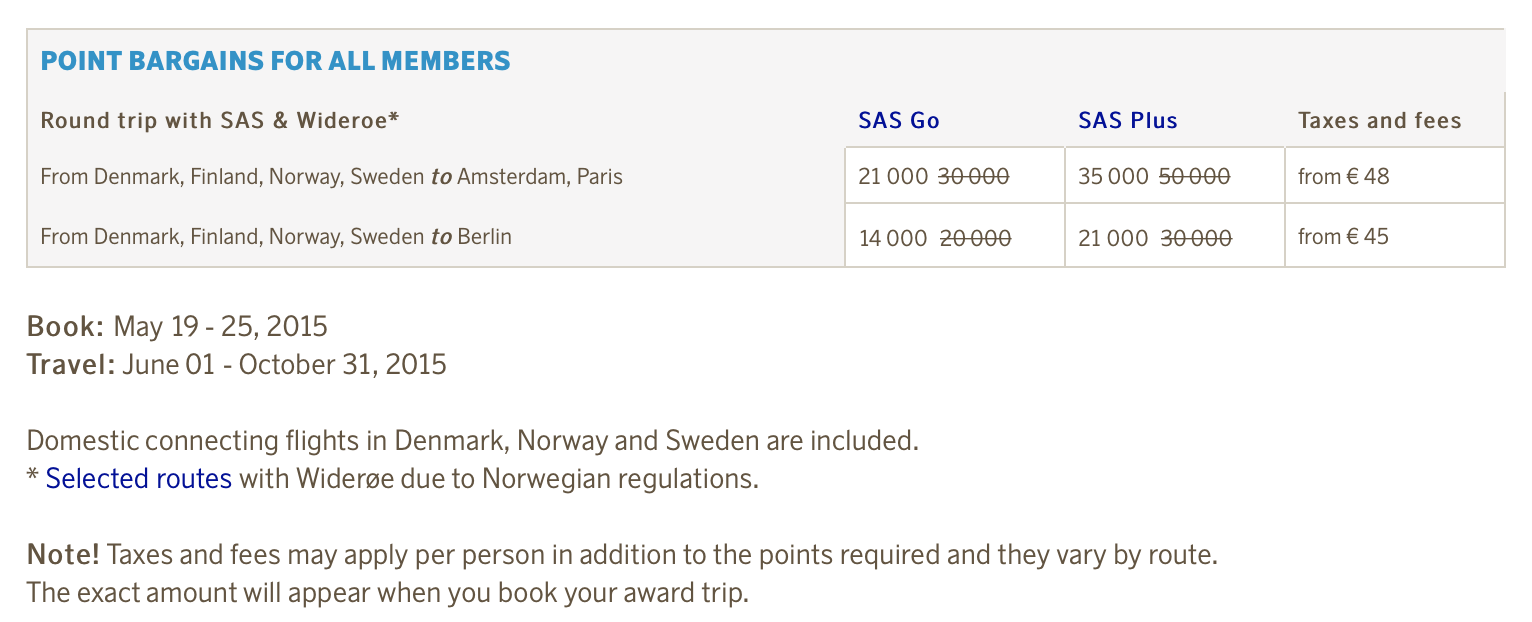1532x622 pixels.
Task: Open the Selected routes link
Action: coord(139,479)
